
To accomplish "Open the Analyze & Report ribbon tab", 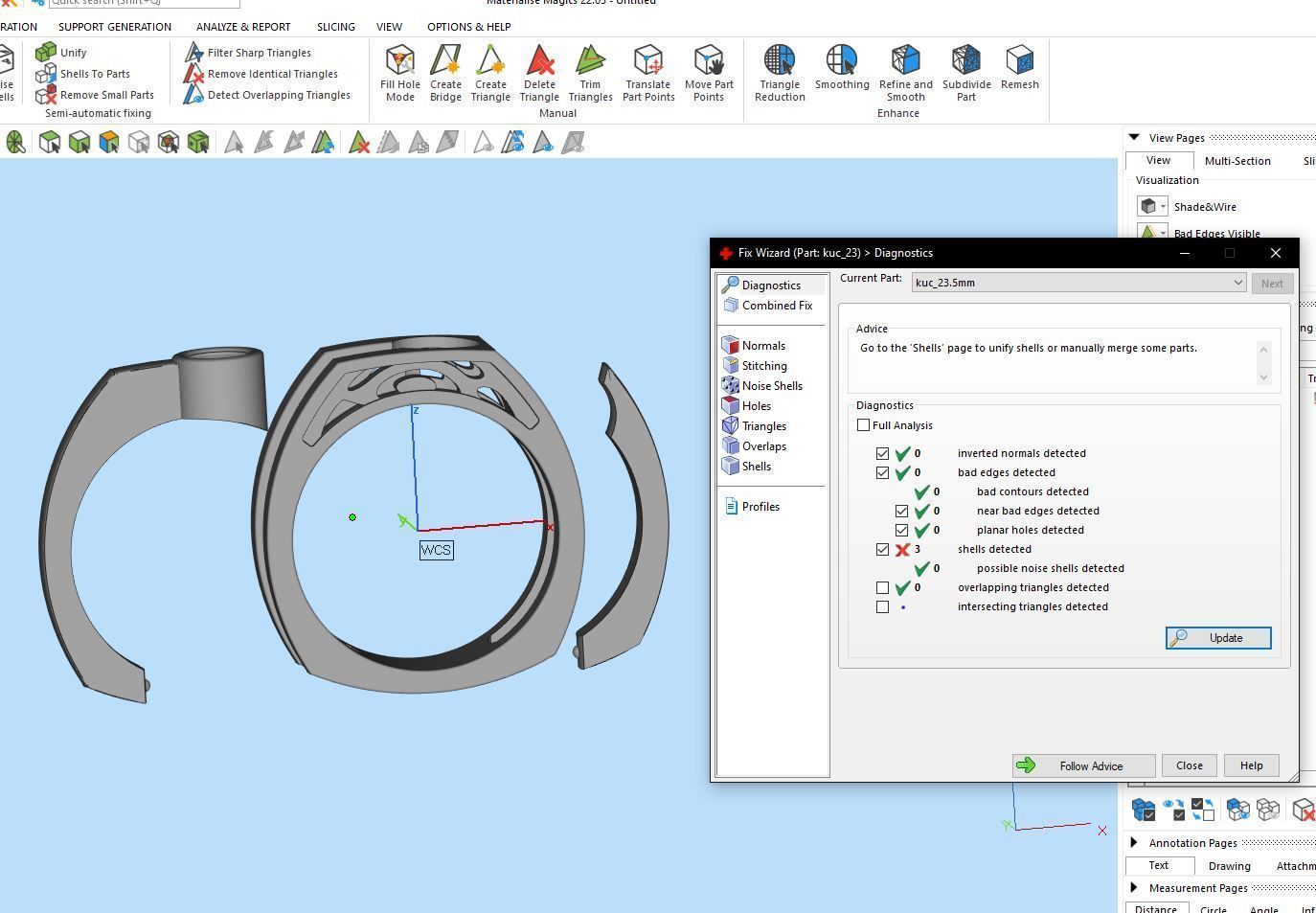I will coord(243,27).
